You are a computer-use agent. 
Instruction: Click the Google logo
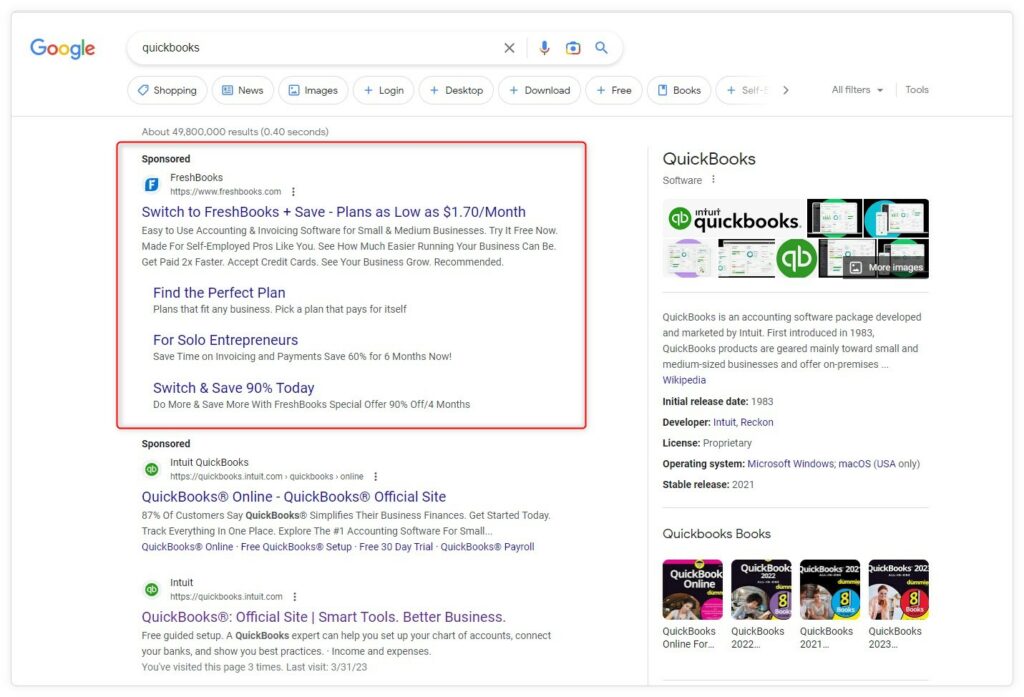63,48
